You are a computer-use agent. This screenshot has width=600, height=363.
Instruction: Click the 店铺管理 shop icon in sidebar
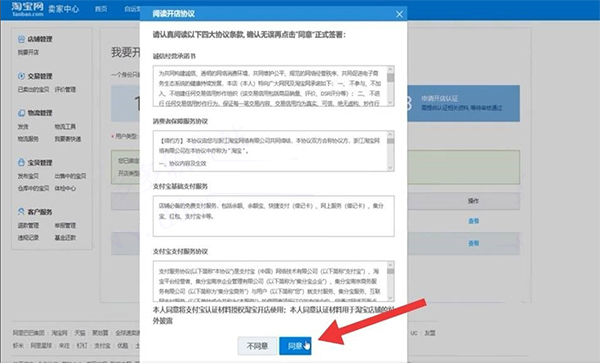click(21, 39)
